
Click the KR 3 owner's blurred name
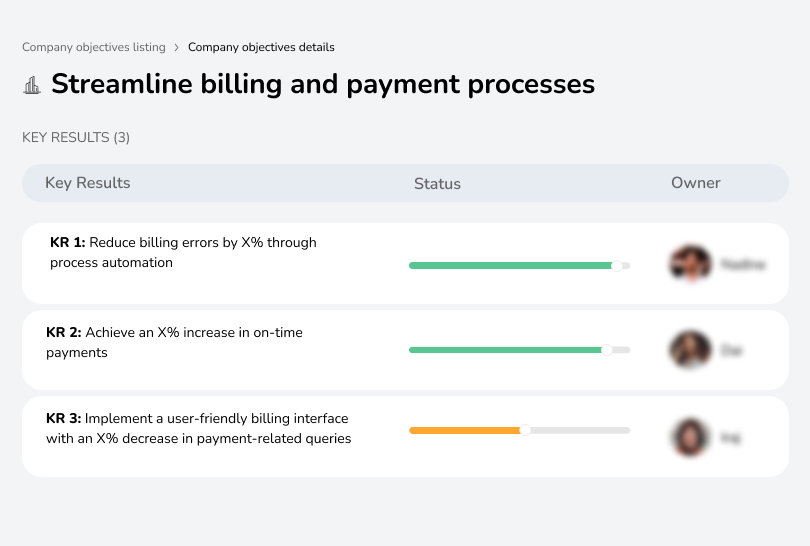coord(730,438)
